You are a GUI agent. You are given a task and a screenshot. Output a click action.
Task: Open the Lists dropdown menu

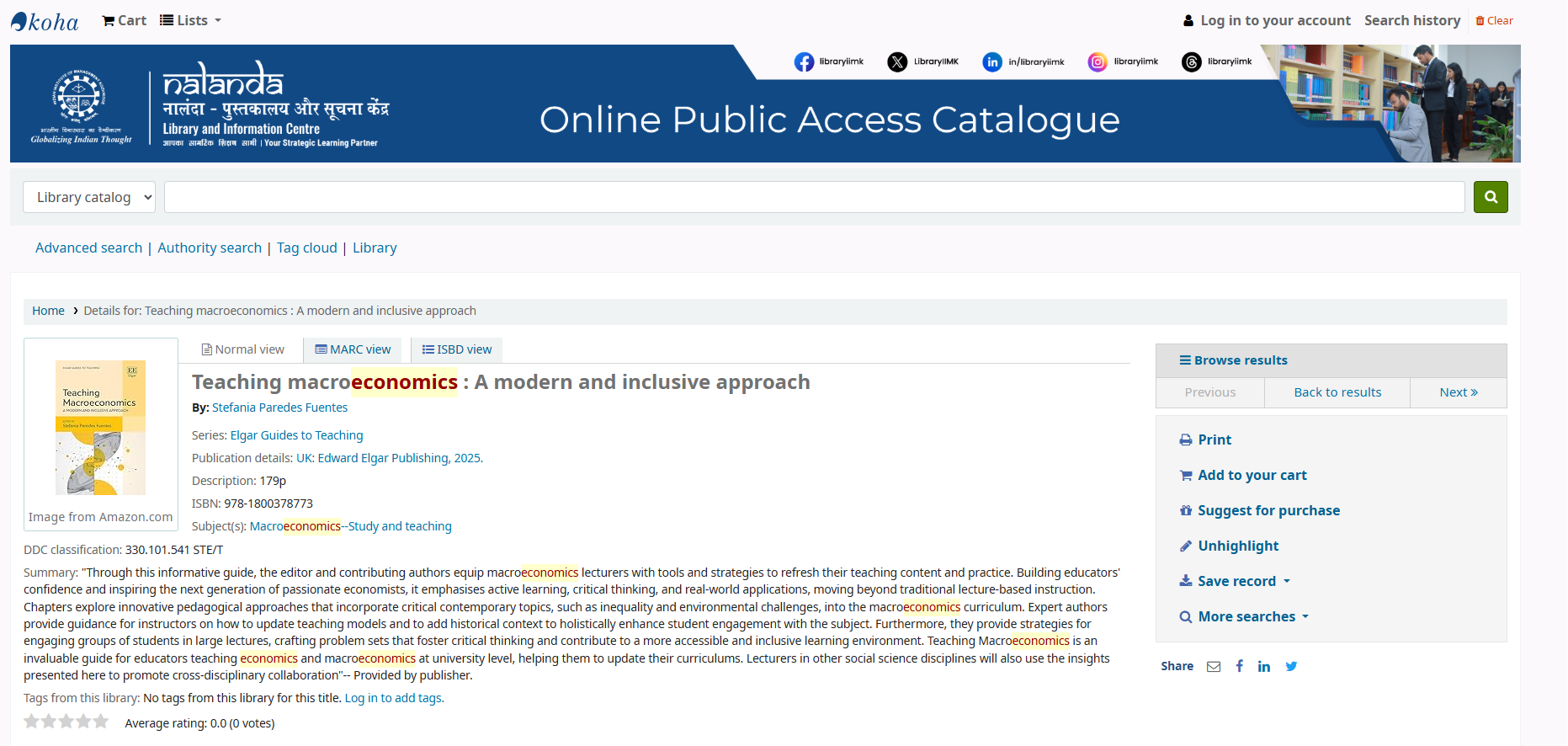click(191, 21)
